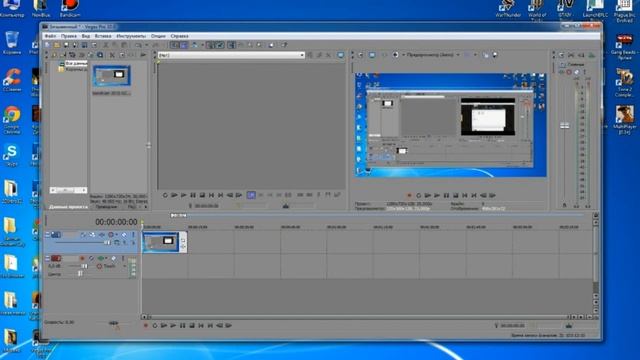640x360 pixels.
Task: Click Save disk icon in main toolbar
Action: click(66, 45)
